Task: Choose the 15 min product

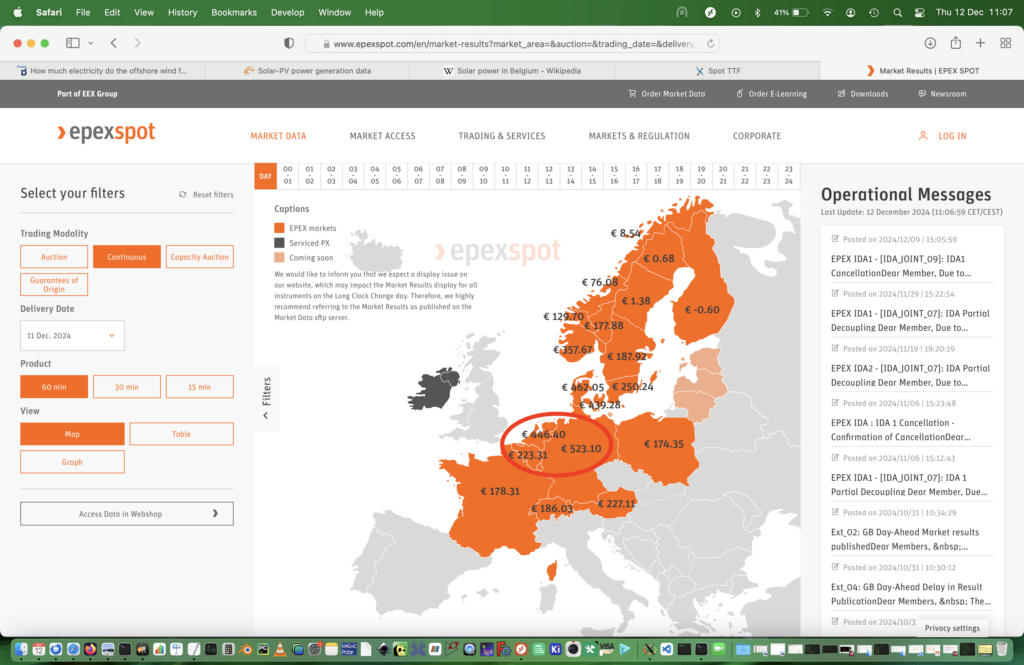Action: pyautogui.click(x=199, y=387)
